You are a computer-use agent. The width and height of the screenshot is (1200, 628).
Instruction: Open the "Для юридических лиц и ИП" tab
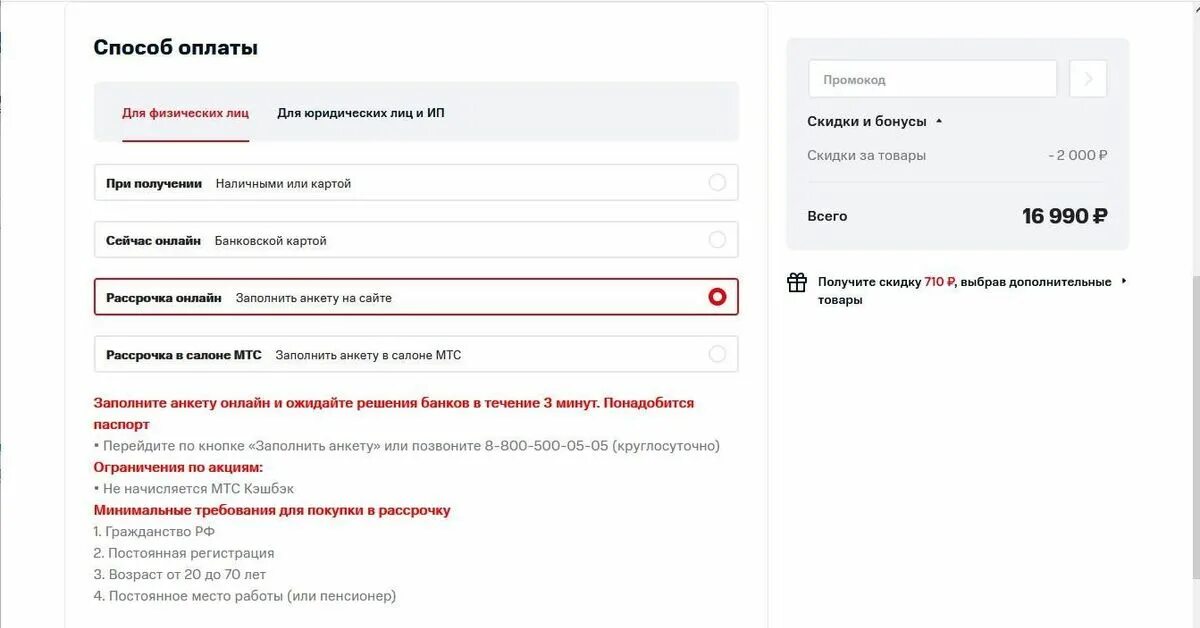point(361,113)
